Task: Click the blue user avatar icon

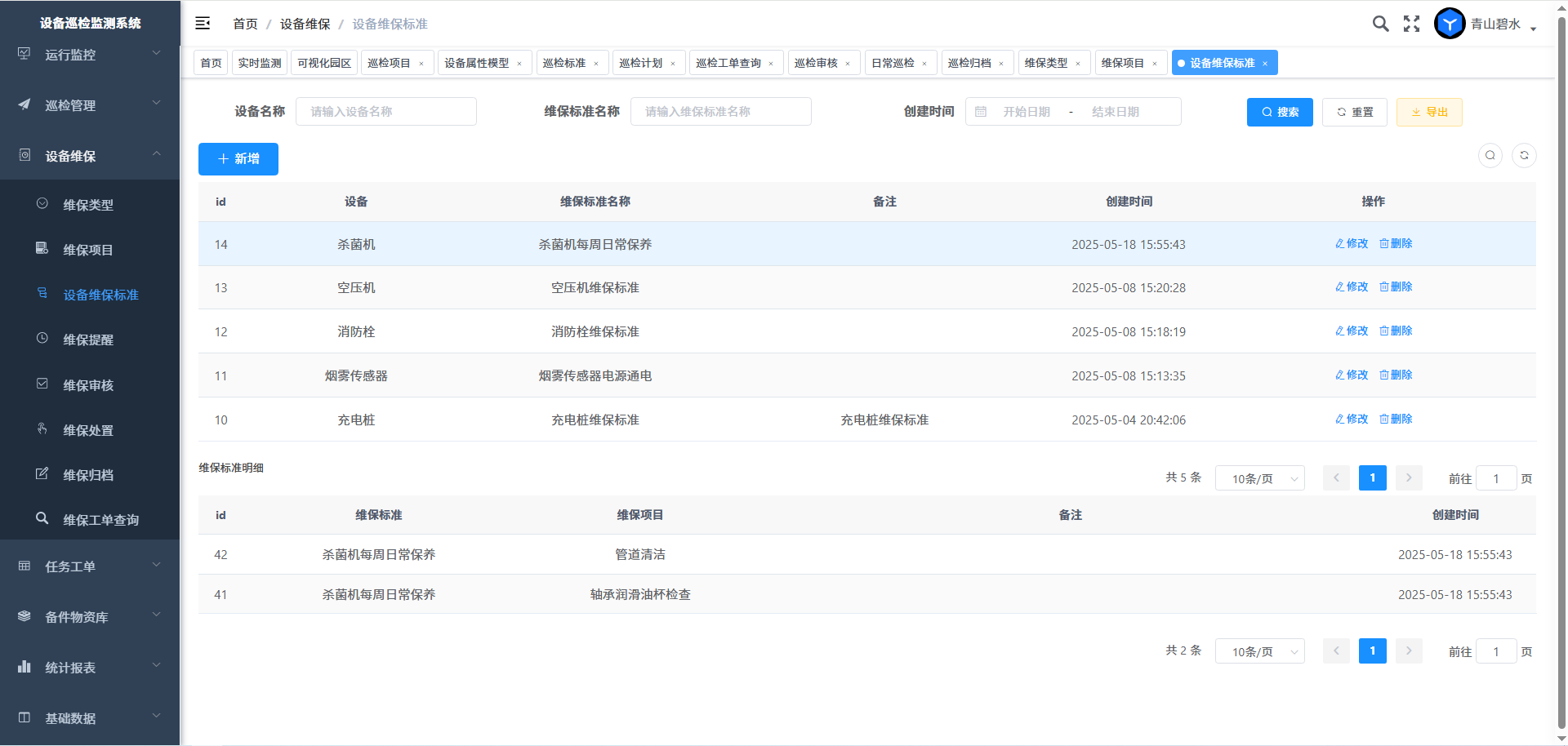Action: [x=1450, y=24]
